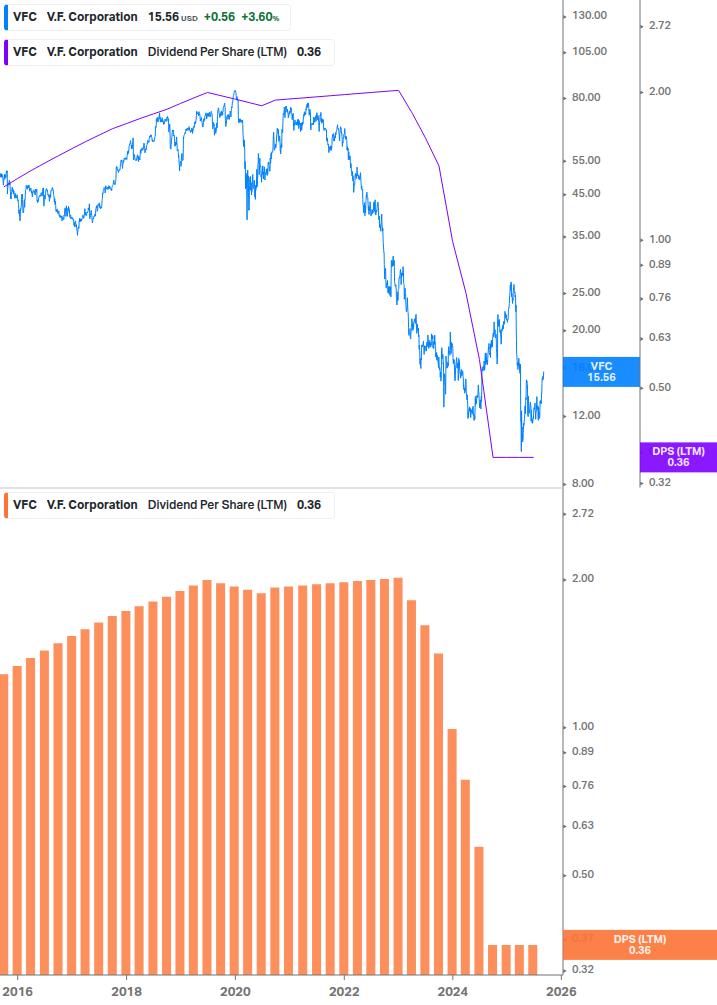Select the VFC price legend showing 15.56 USD
The image size is (717, 1005).
click(147, 17)
